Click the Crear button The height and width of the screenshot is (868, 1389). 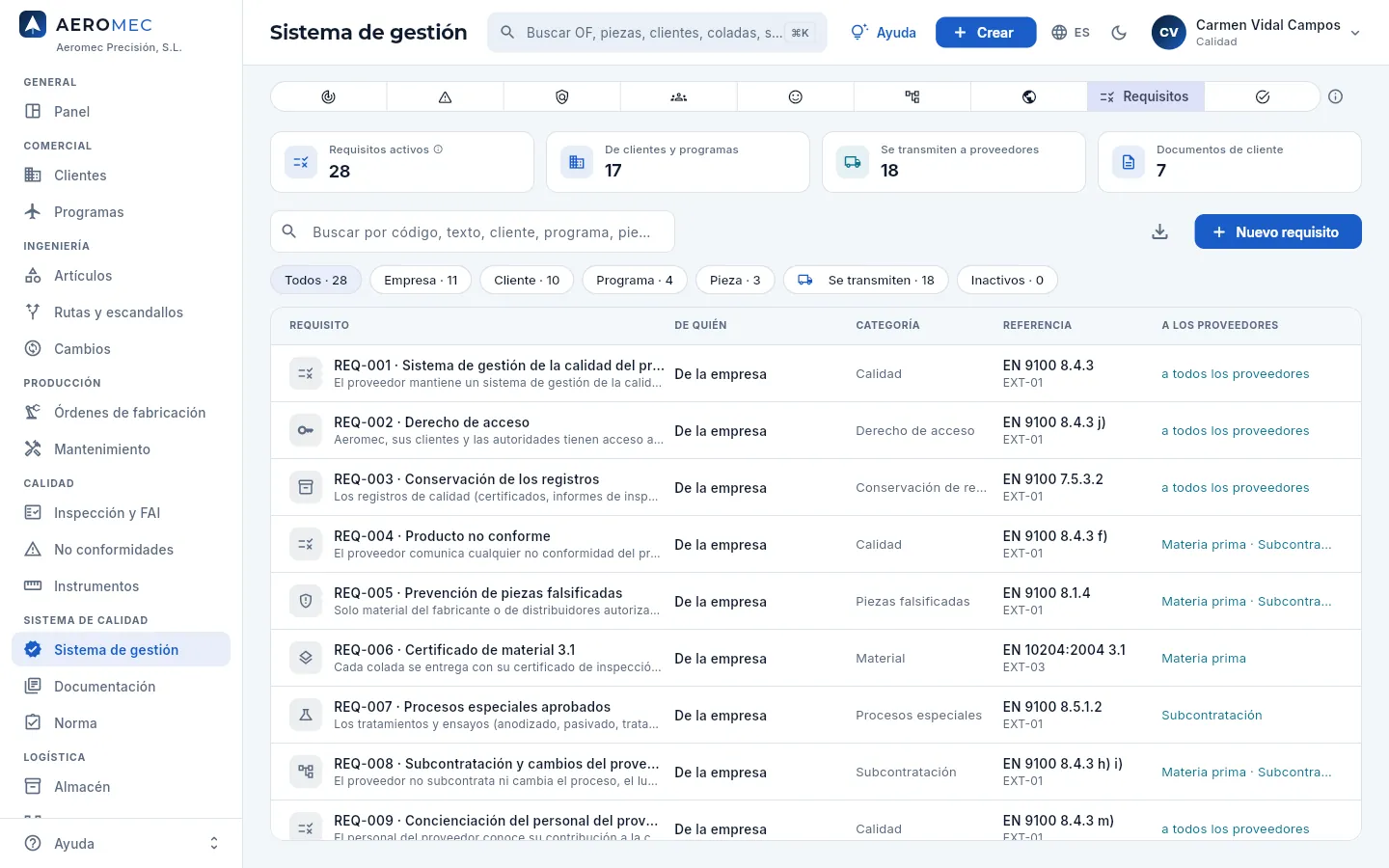coord(986,33)
